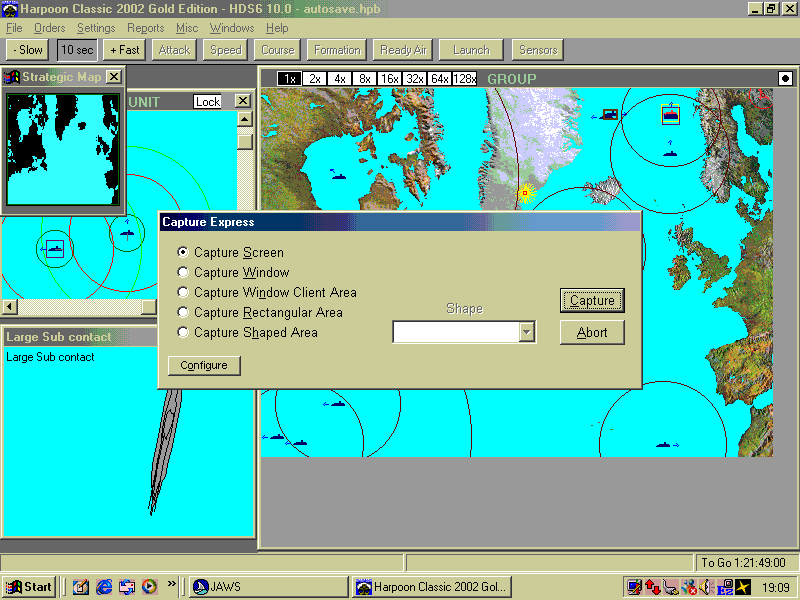Image resolution: width=800 pixels, height=600 pixels.
Task: Select Capture Window Client Area option
Action: coord(183,292)
